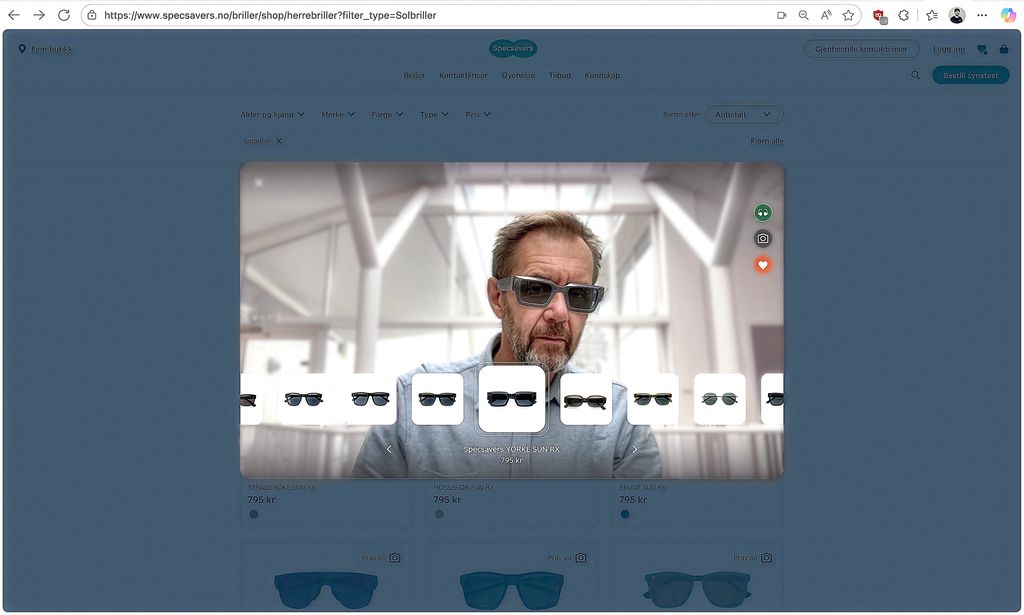Screen dimensions: 1024x615
Task: Close the virtual try-on overlay
Action: 259,183
